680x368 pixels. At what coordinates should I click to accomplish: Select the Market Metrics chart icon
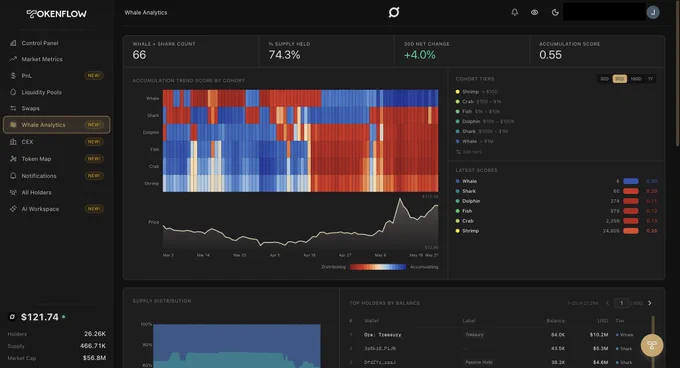tap(13, 59)
